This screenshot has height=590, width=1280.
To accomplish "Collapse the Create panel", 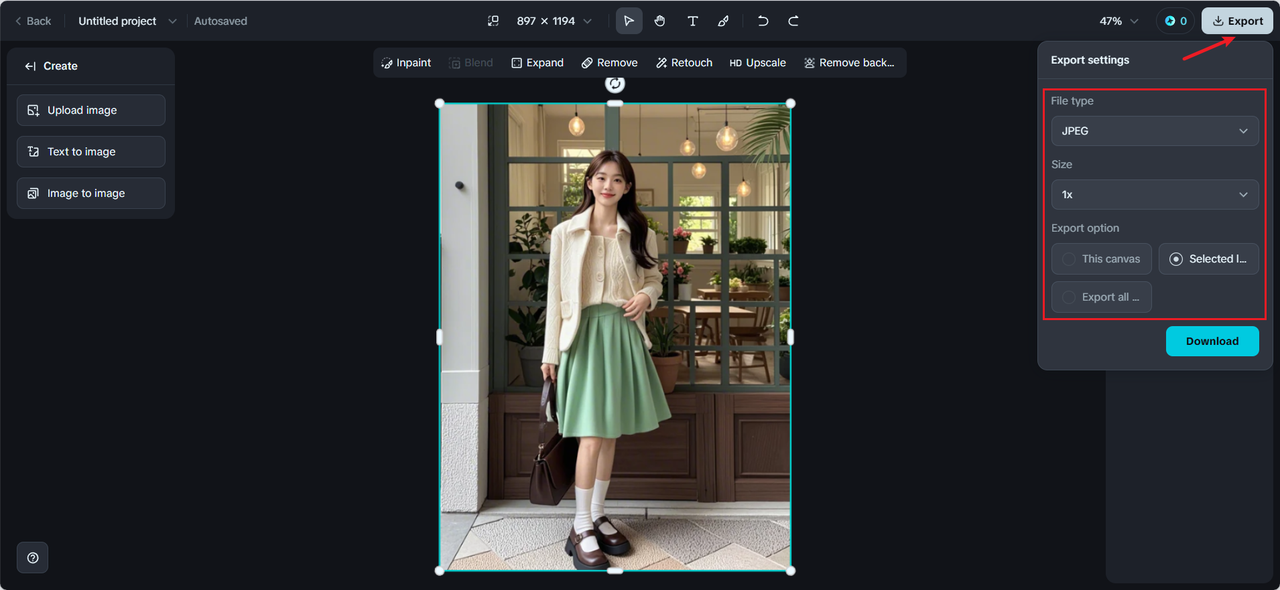I will tap(30, 66).
